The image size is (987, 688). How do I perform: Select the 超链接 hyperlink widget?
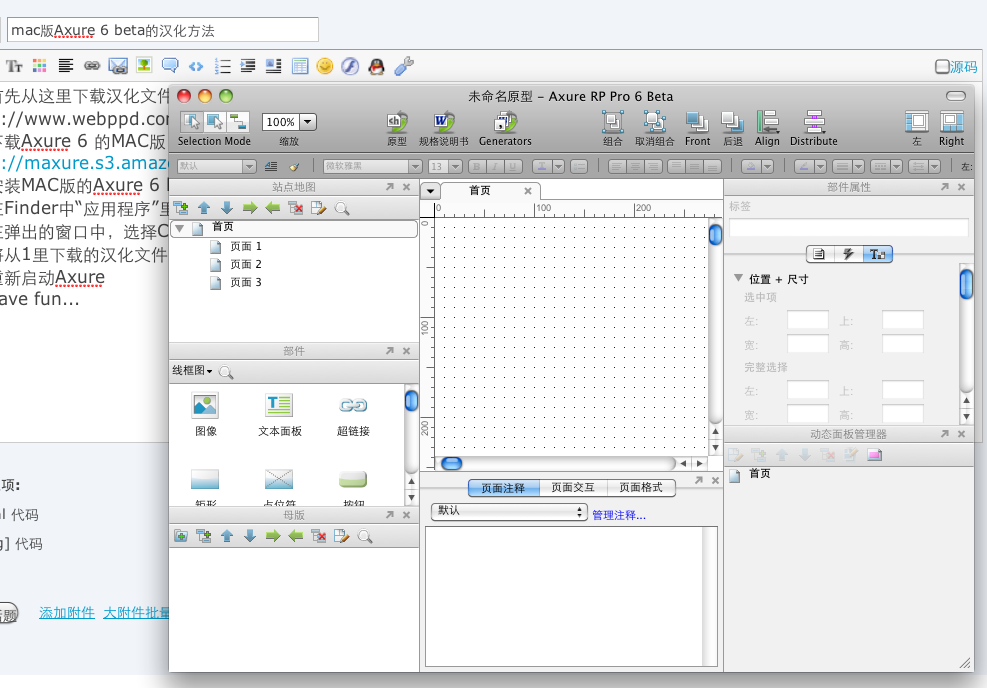pyautogui.click(x=353, y=414)
